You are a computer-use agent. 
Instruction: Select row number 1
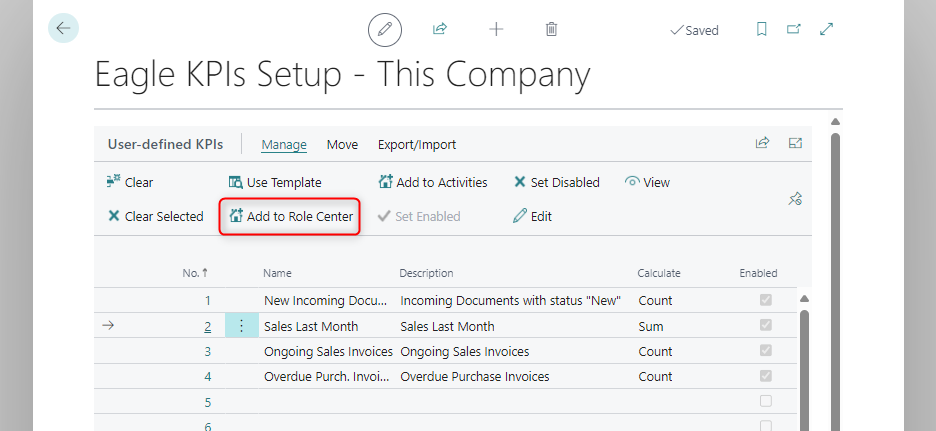(208, 301)
